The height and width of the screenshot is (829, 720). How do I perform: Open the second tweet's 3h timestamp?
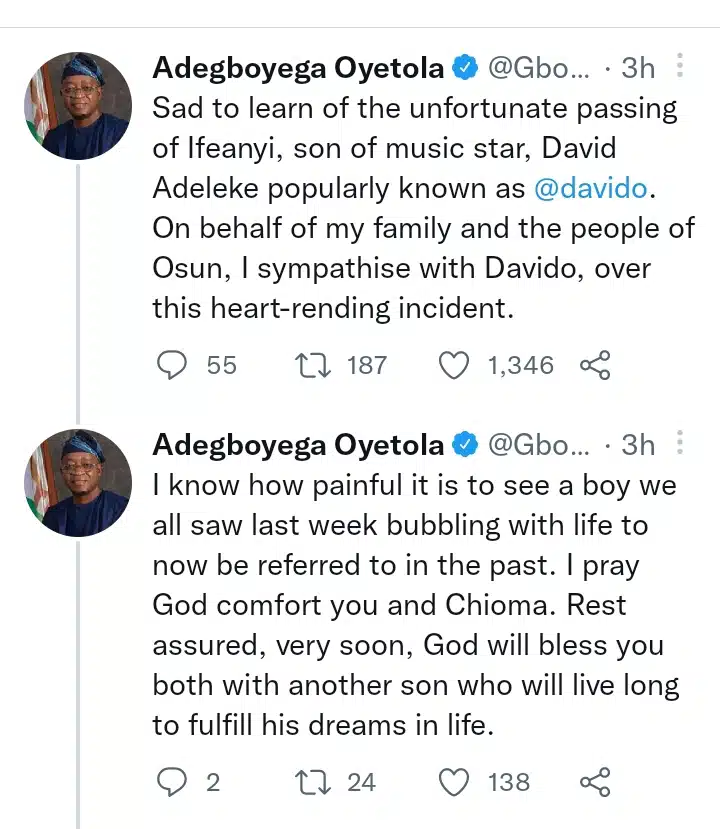point(638,443)
